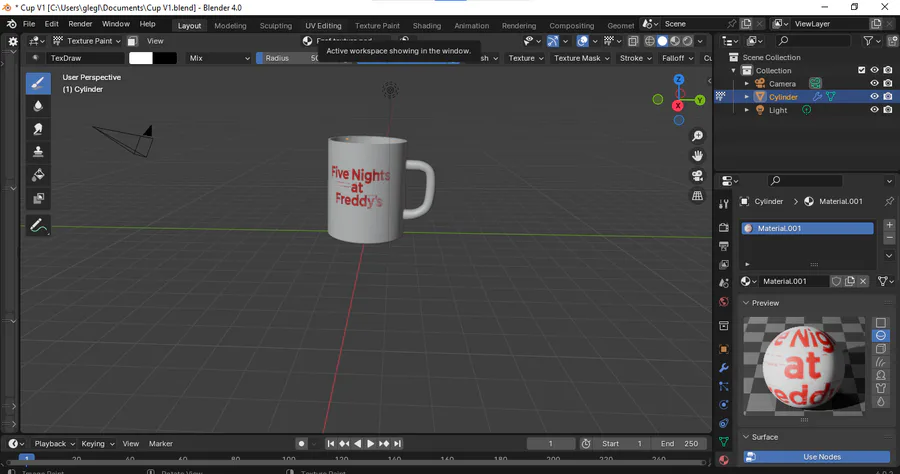Click the white primary color swatch
900x474 pixels.
141,58
